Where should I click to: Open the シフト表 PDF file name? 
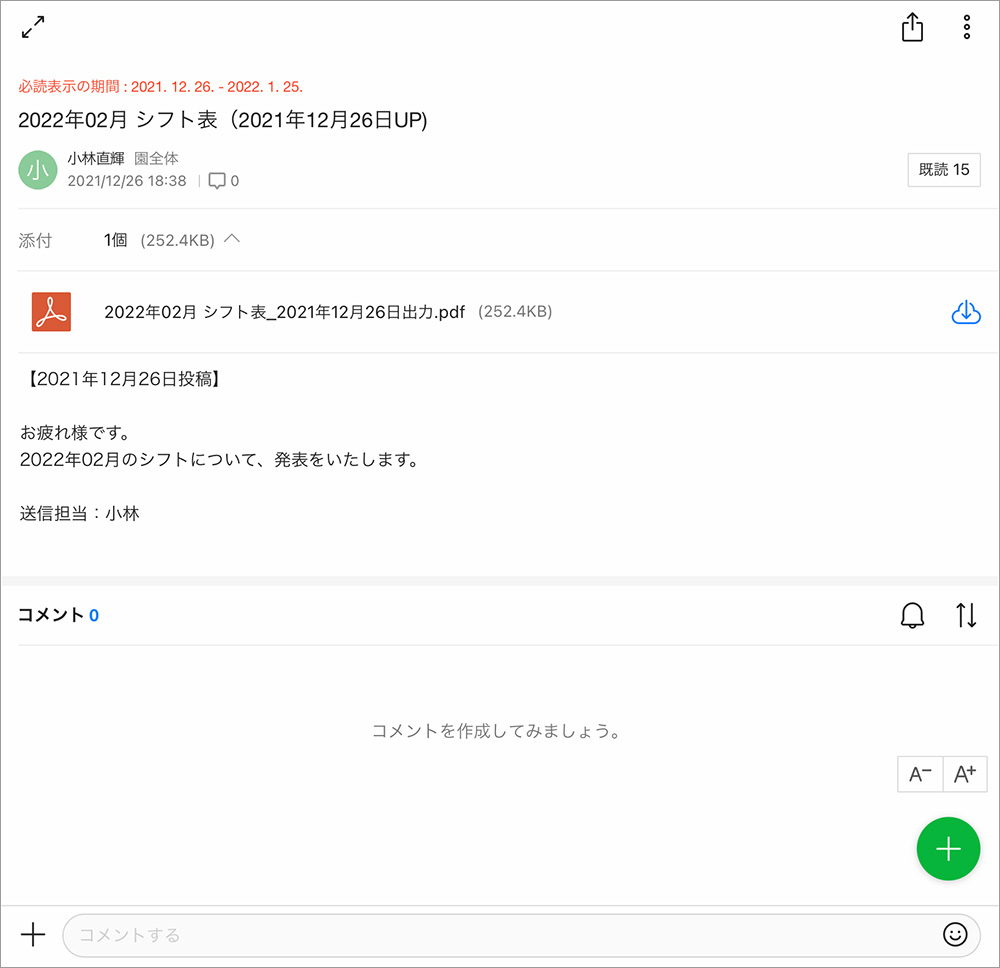point(284,312)
